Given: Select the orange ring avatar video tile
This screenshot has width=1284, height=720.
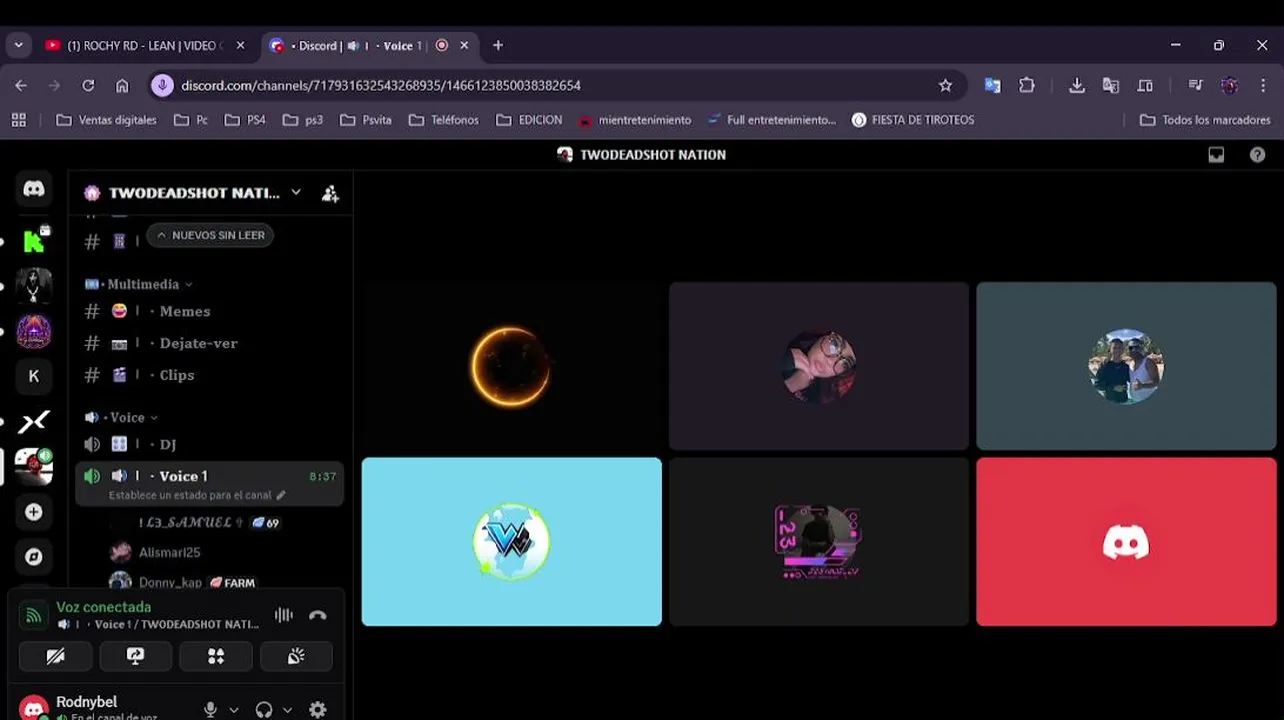Looking at the screenshot, I should click(511, 366).
